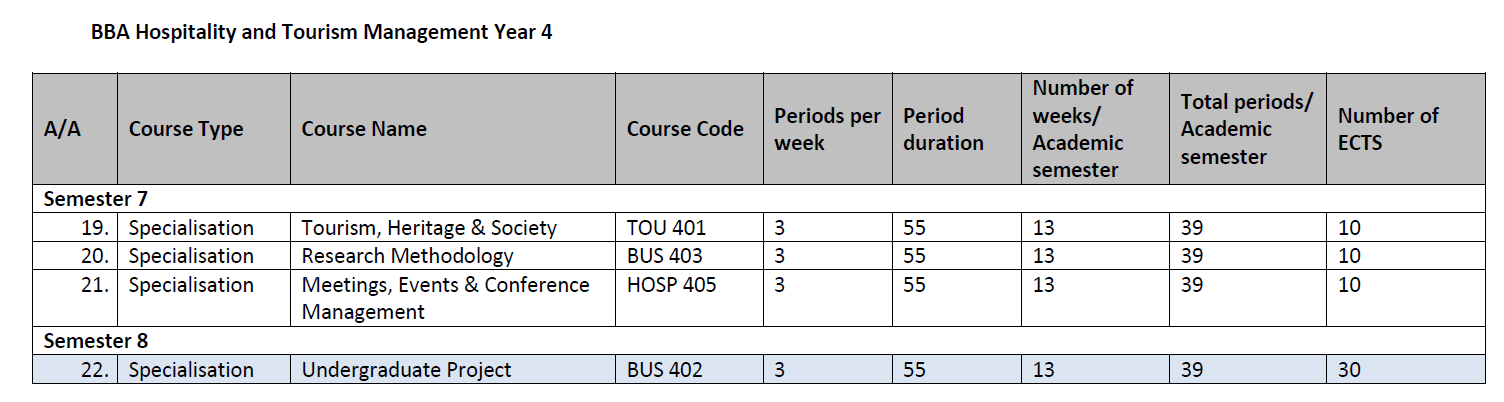This screenshot has width=1504, height=402.
Task: Select the A/A column header
Action: click(x=63, y=129)
